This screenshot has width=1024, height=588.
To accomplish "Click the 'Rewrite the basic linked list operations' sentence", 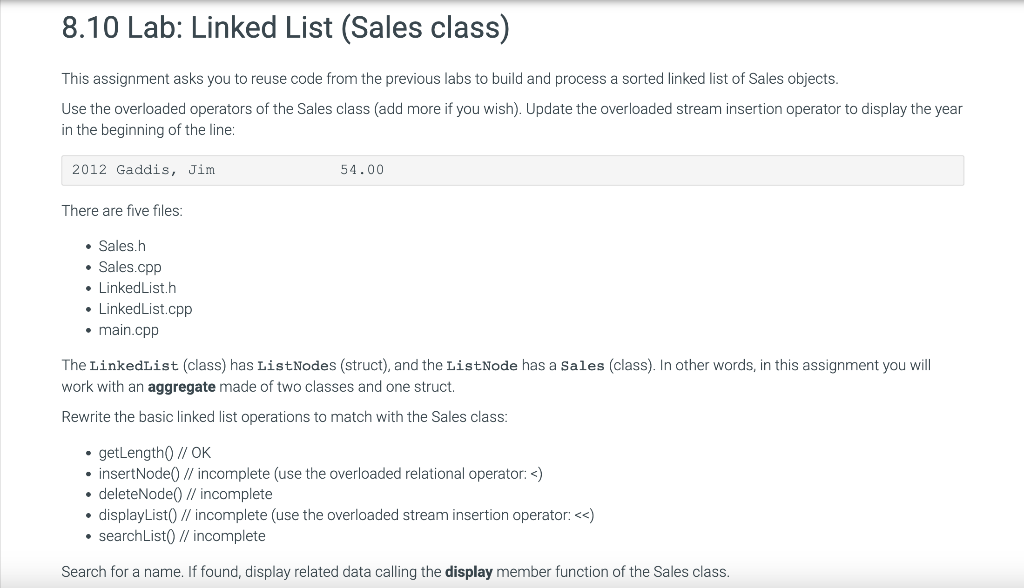I will click(x=284, y=417).
